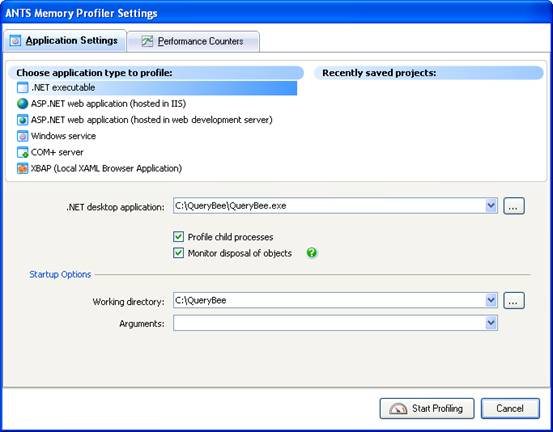Click the .NET executable window icon
Screen dimensions: 553x432
tap(22, 87)
